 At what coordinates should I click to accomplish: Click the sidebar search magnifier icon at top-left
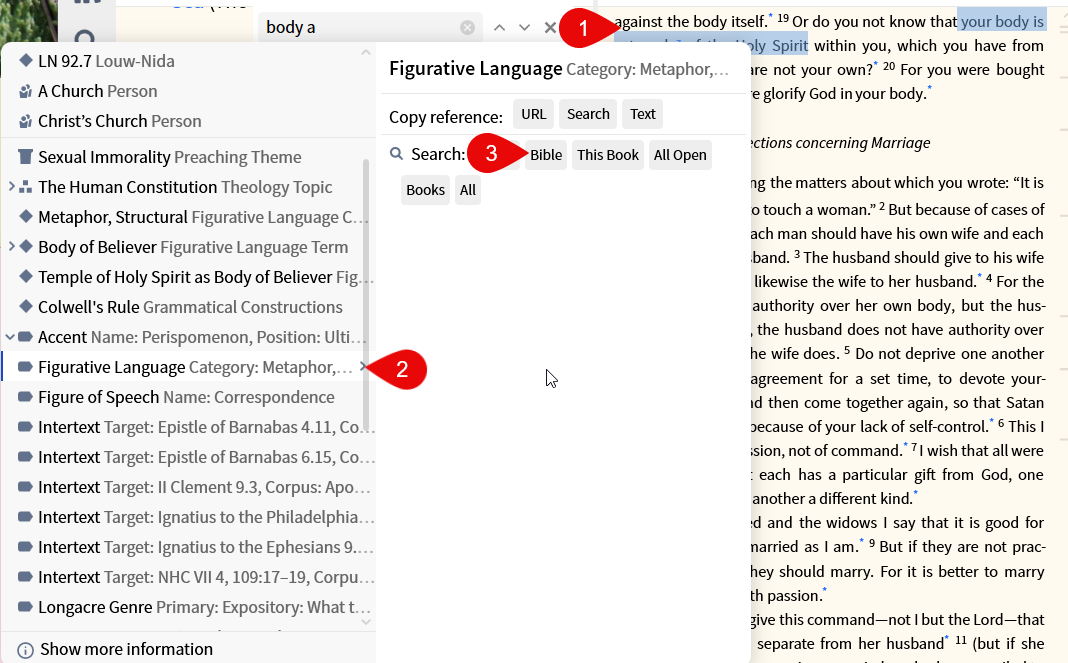coord(85,37)
